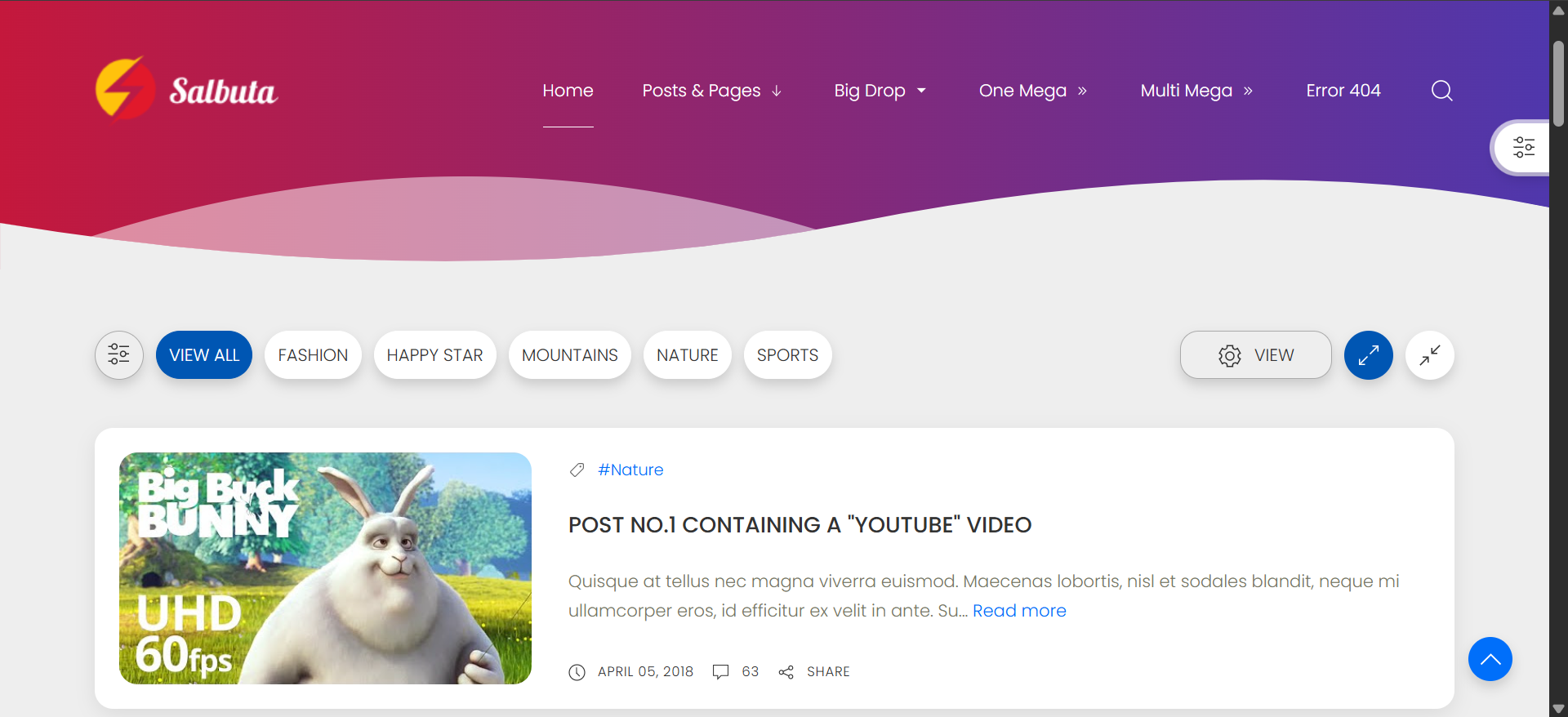The image size is (1568, 717).
Task: Click the scrollbar down arrow
Action: 1558,709
